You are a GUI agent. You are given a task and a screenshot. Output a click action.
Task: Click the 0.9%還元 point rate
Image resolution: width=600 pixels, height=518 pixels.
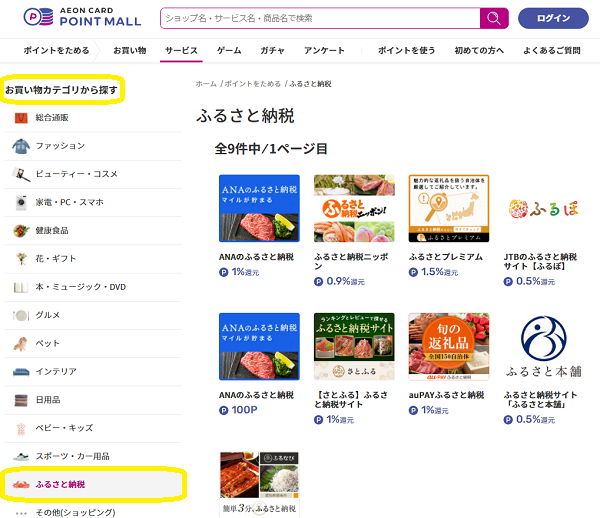coord(339,282)
